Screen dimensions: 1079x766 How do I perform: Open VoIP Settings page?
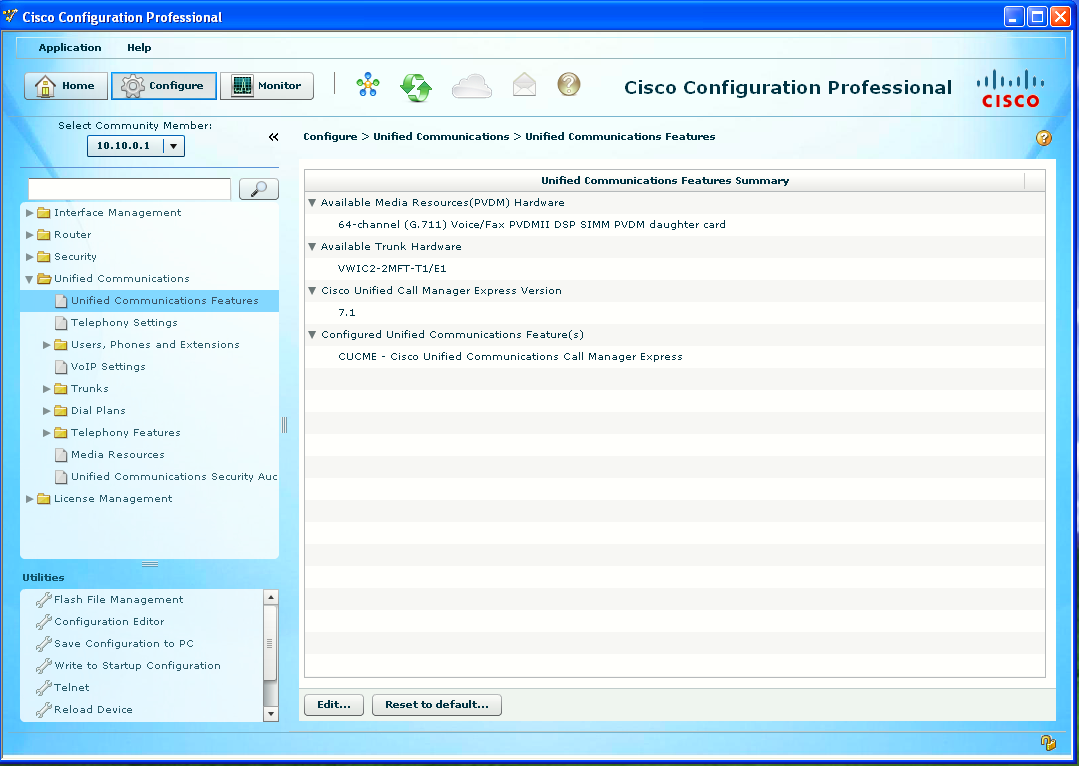(108, 367)
